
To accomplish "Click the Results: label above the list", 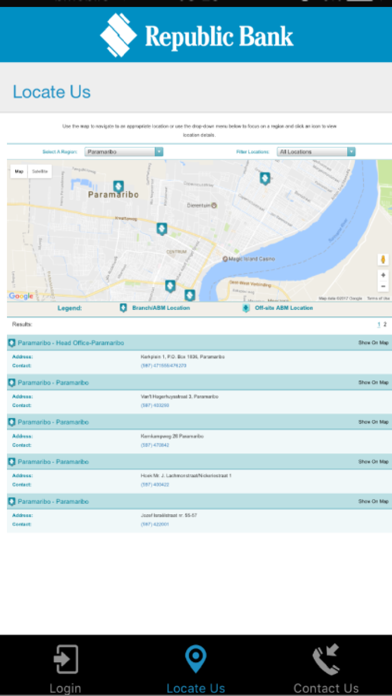I will [x=22, y=324].
